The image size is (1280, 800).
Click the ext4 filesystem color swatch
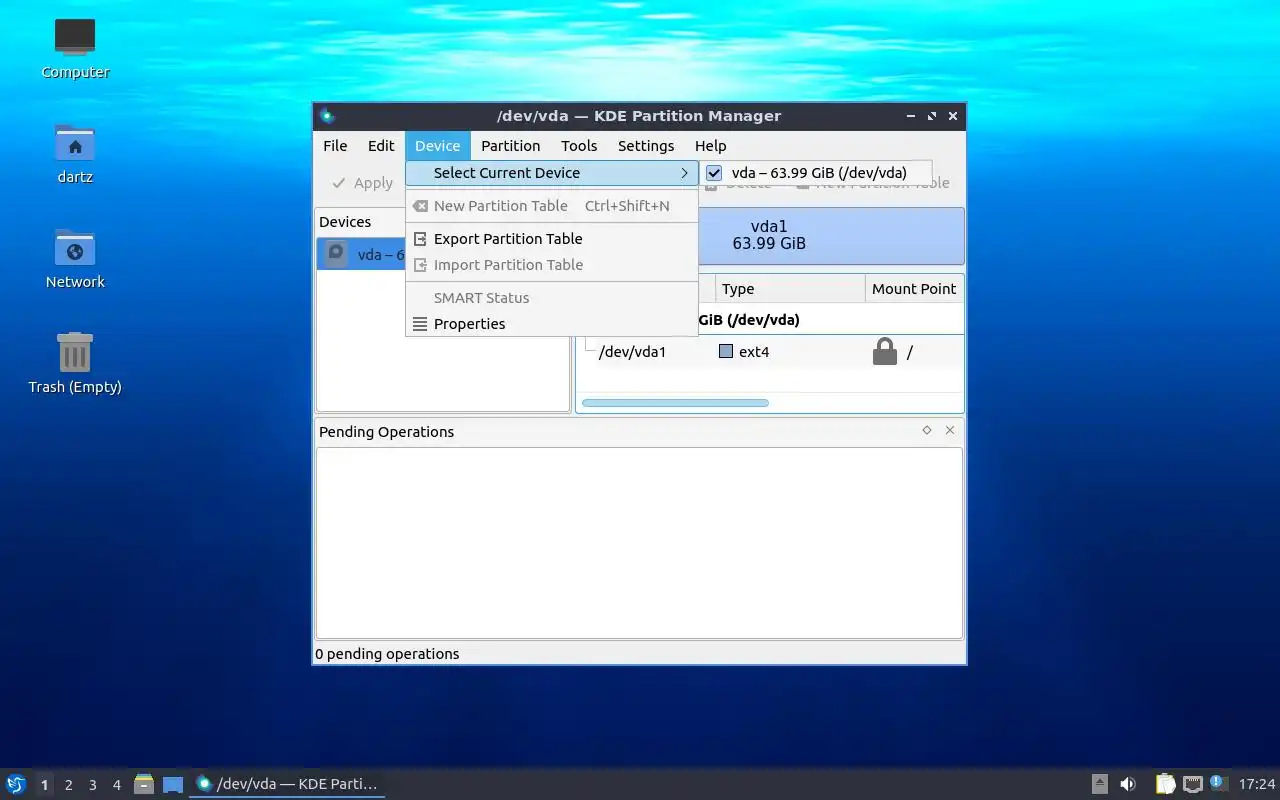[x=726, y=352]
